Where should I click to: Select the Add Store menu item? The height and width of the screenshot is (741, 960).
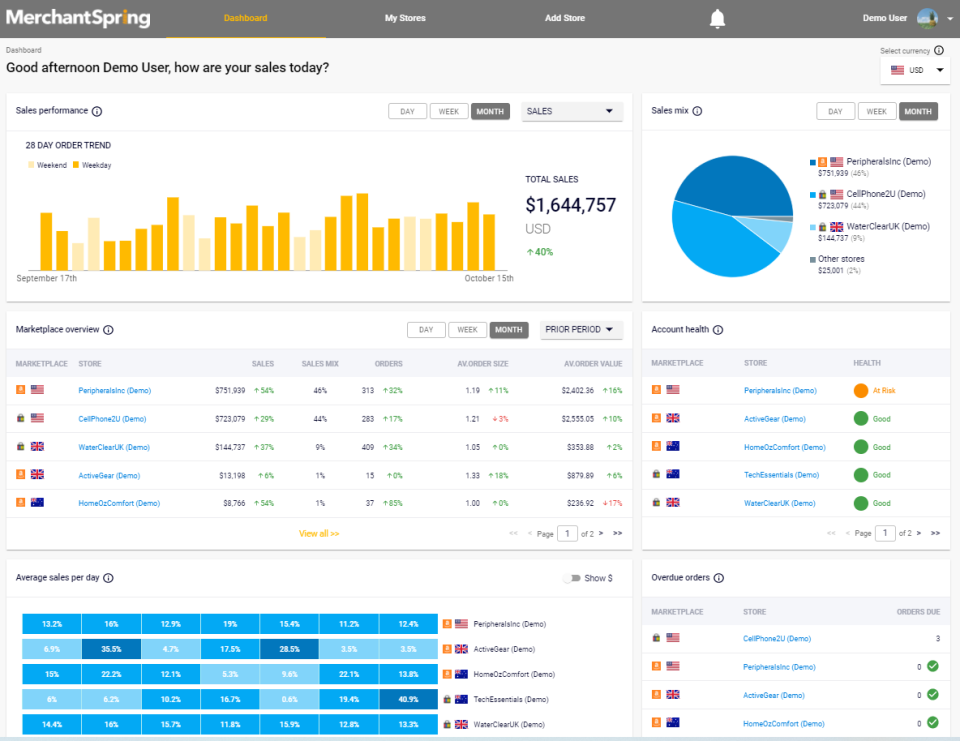[564, 17]
